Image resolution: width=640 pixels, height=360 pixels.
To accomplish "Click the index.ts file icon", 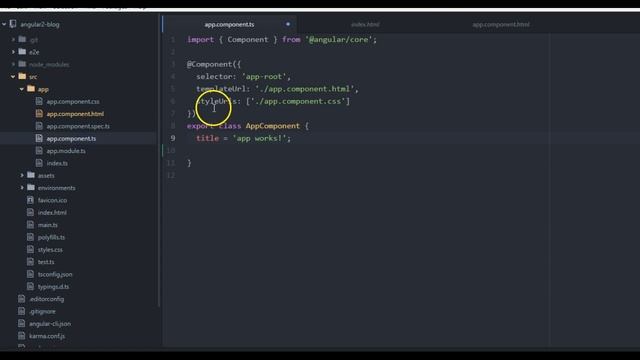I will [39, 163].
